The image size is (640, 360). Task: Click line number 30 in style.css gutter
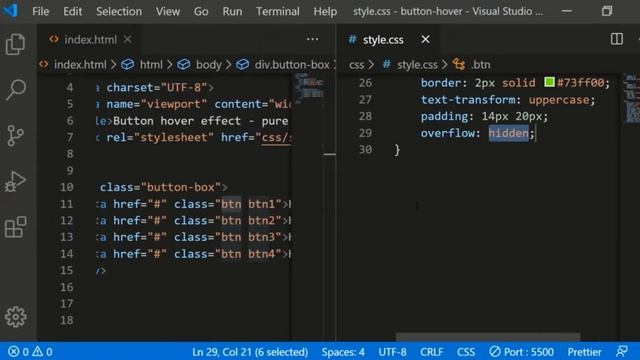click(365, 149)
